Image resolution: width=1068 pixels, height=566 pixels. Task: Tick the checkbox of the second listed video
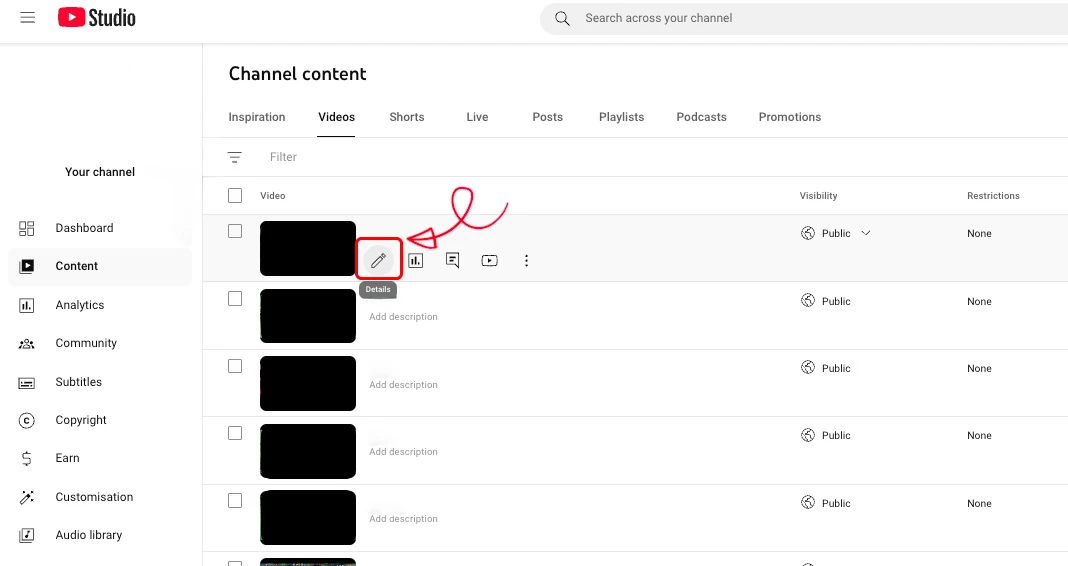tap(235, 298)
